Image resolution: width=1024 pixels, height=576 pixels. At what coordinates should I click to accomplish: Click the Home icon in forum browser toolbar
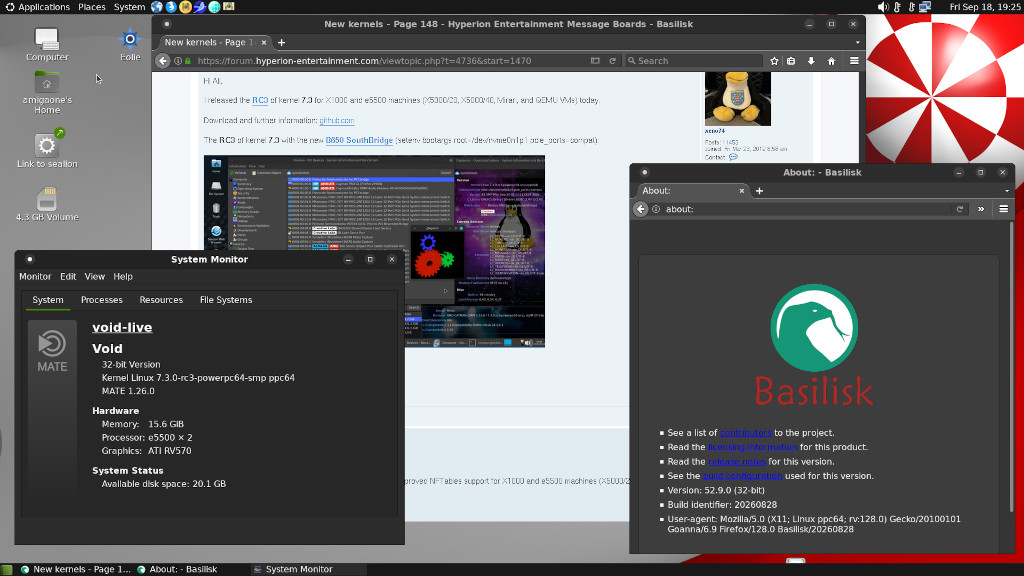click(831, 61)
